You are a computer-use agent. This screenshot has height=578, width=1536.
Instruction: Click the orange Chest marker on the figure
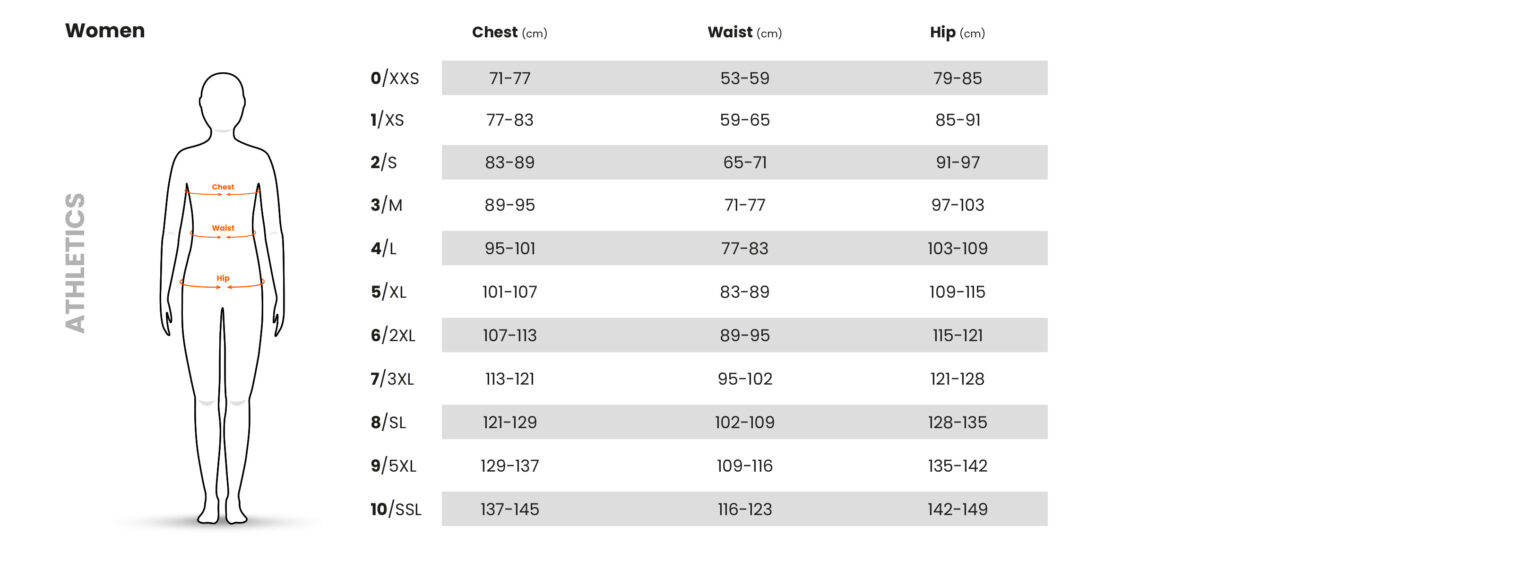coord(223,189)
